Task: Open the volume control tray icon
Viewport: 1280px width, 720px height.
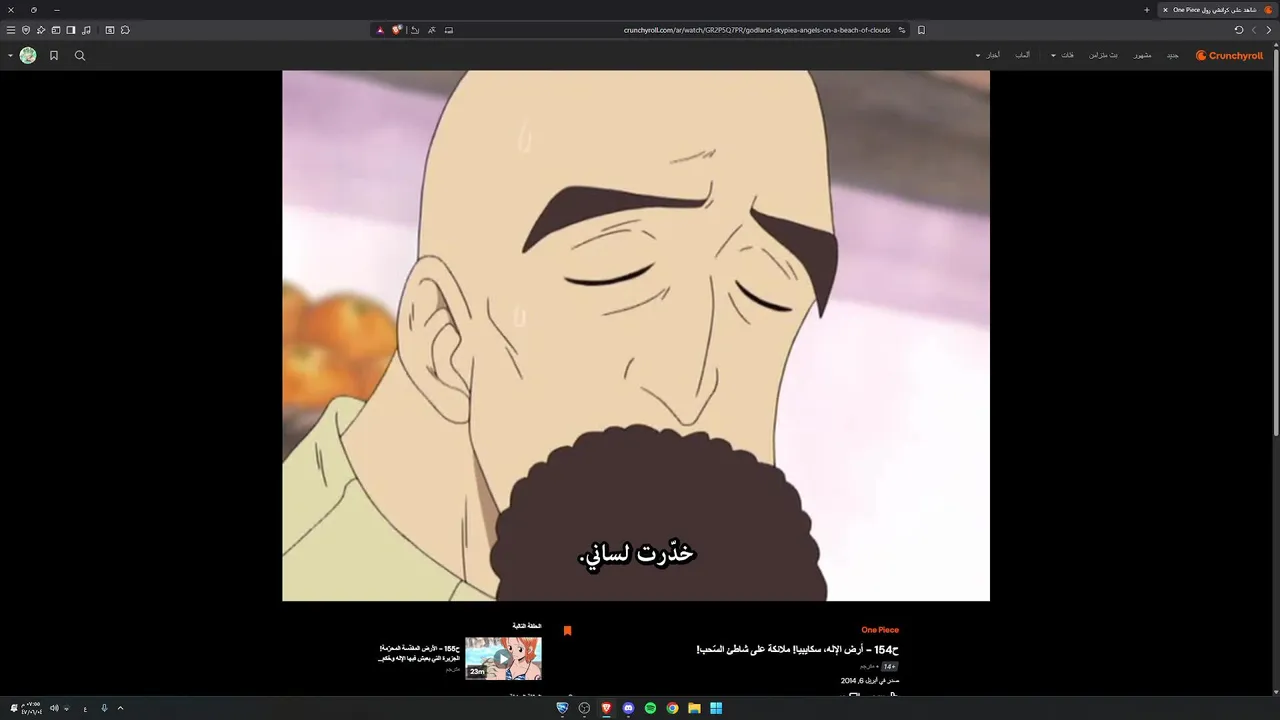Action: (54, 708)
